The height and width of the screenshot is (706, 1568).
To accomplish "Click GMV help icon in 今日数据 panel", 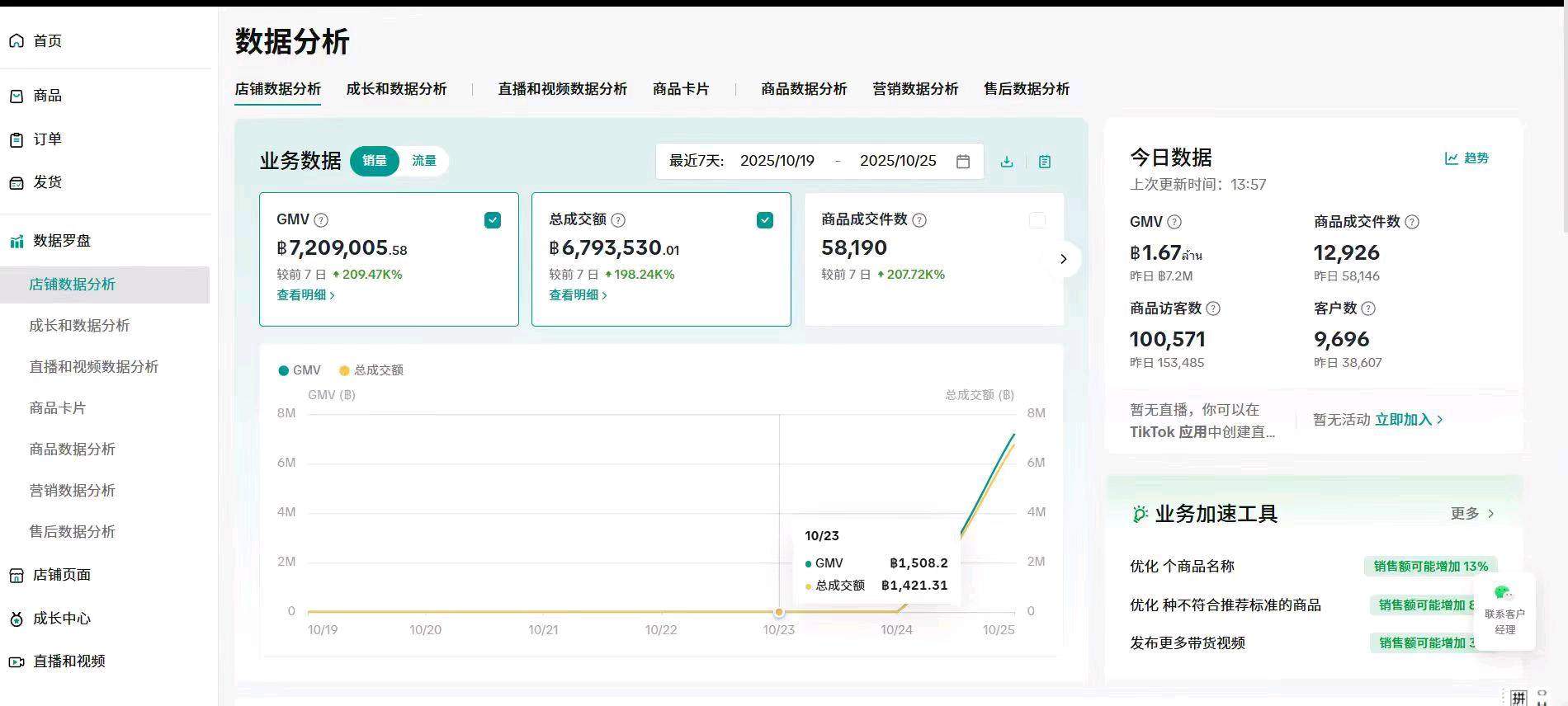I will coord(1174,222).
